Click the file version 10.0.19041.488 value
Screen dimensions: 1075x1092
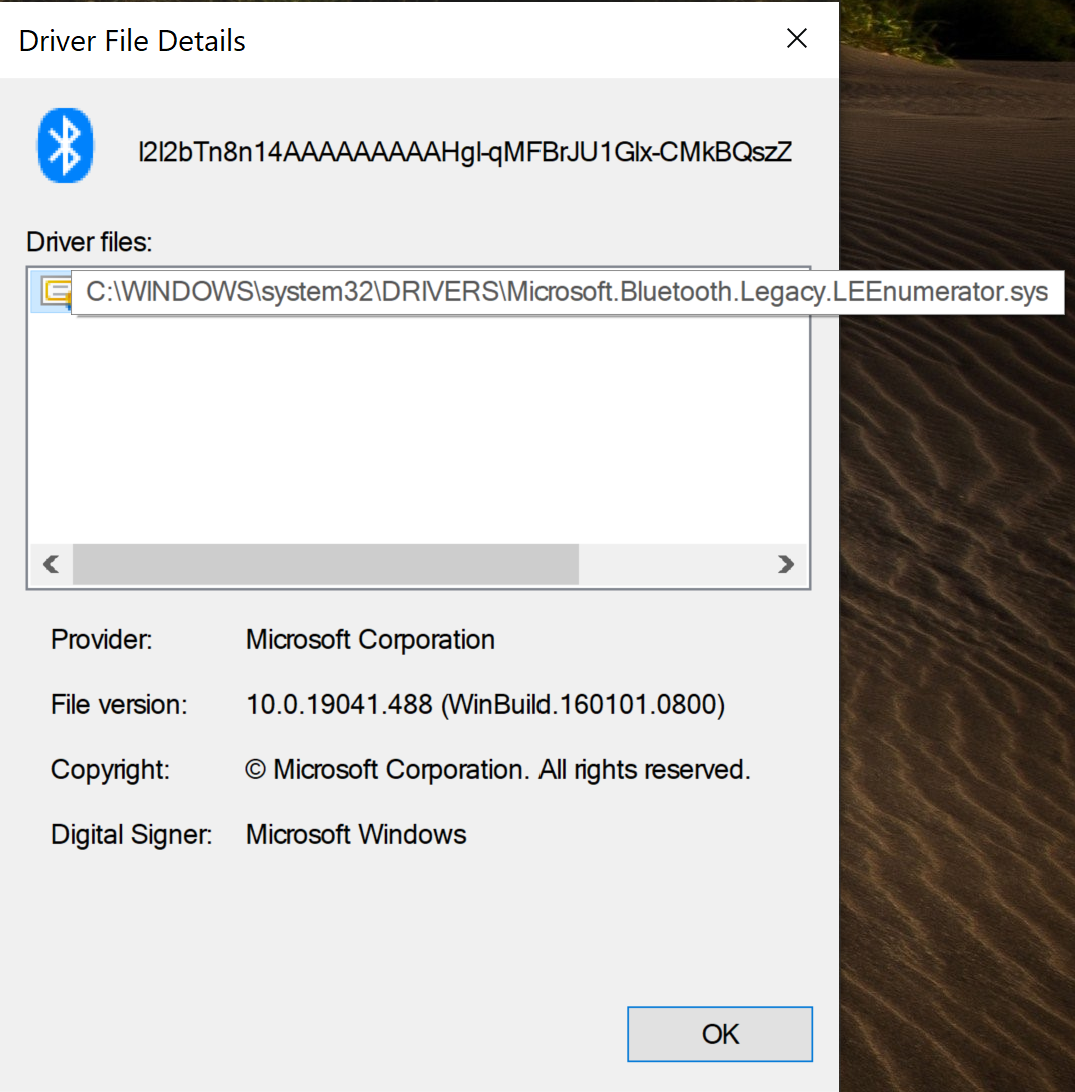pos(485,704)
